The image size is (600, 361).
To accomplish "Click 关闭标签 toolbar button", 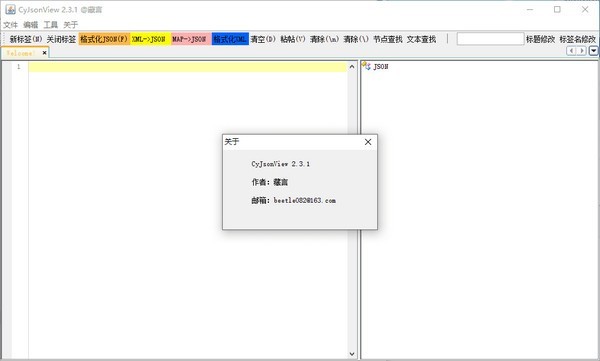I will pyautogui.click(x=61, y=39).
